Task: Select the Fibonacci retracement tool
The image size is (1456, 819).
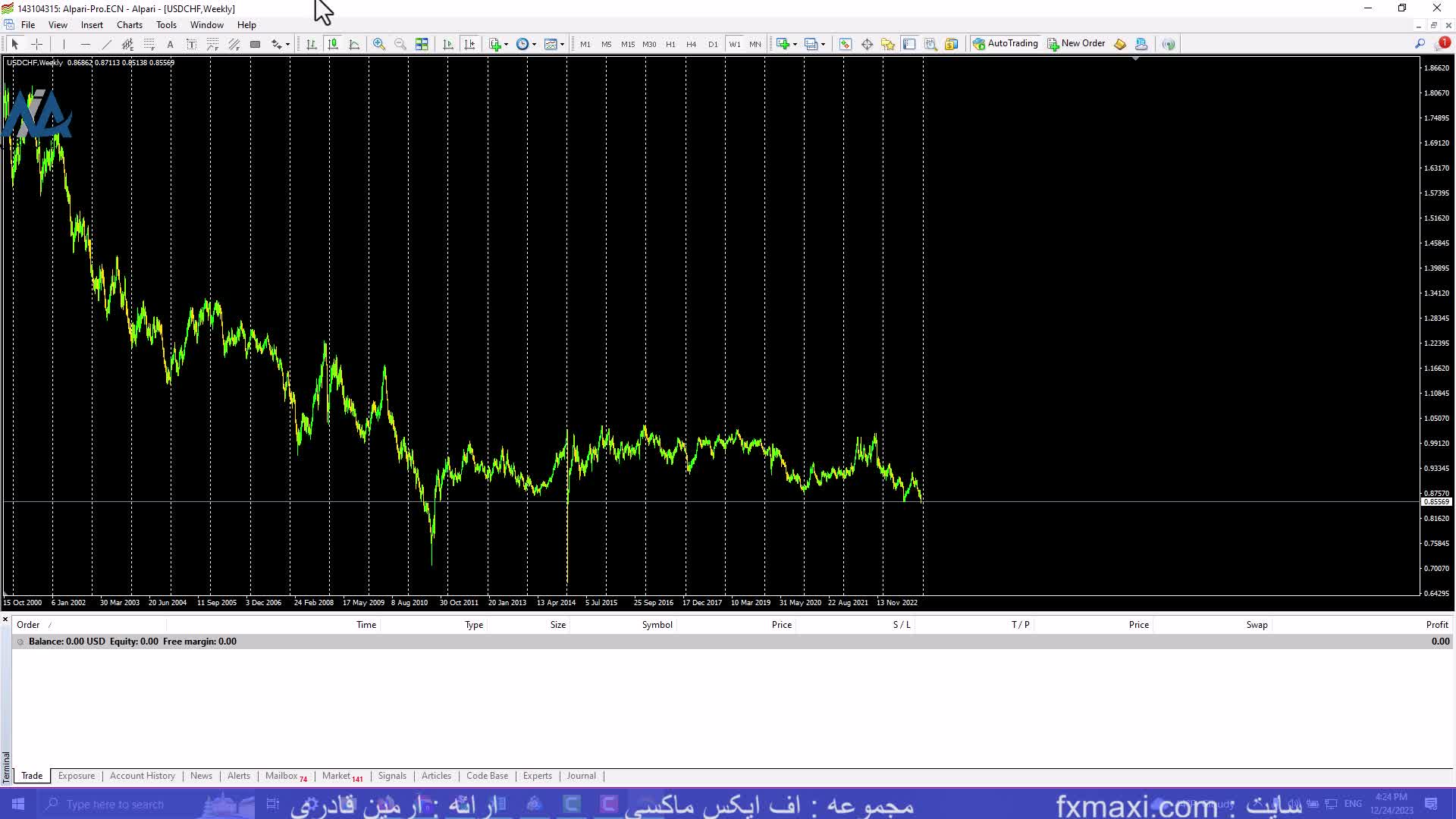Action: coord(149,44)
